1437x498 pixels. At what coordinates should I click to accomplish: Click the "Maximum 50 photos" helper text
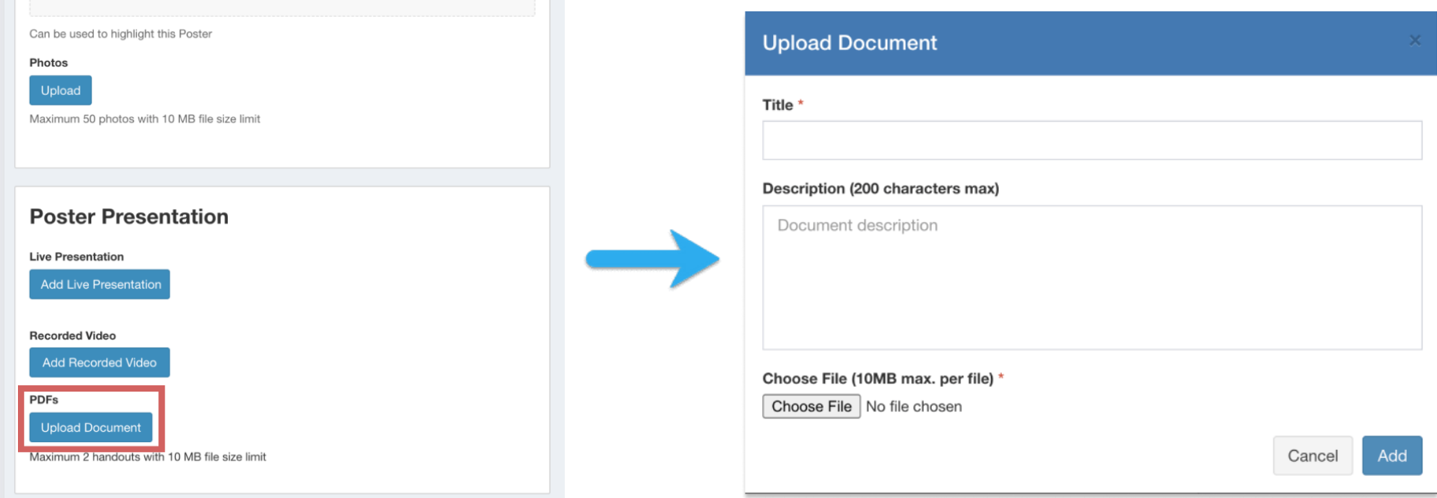pos(145,119)
